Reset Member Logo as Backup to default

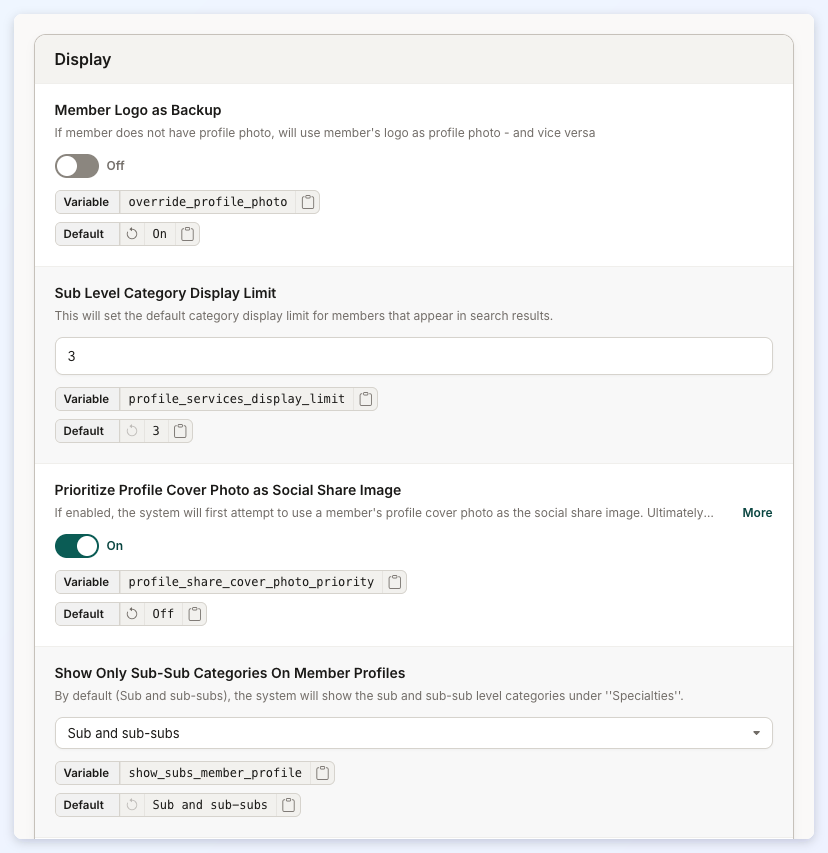(x=132, y=234)
